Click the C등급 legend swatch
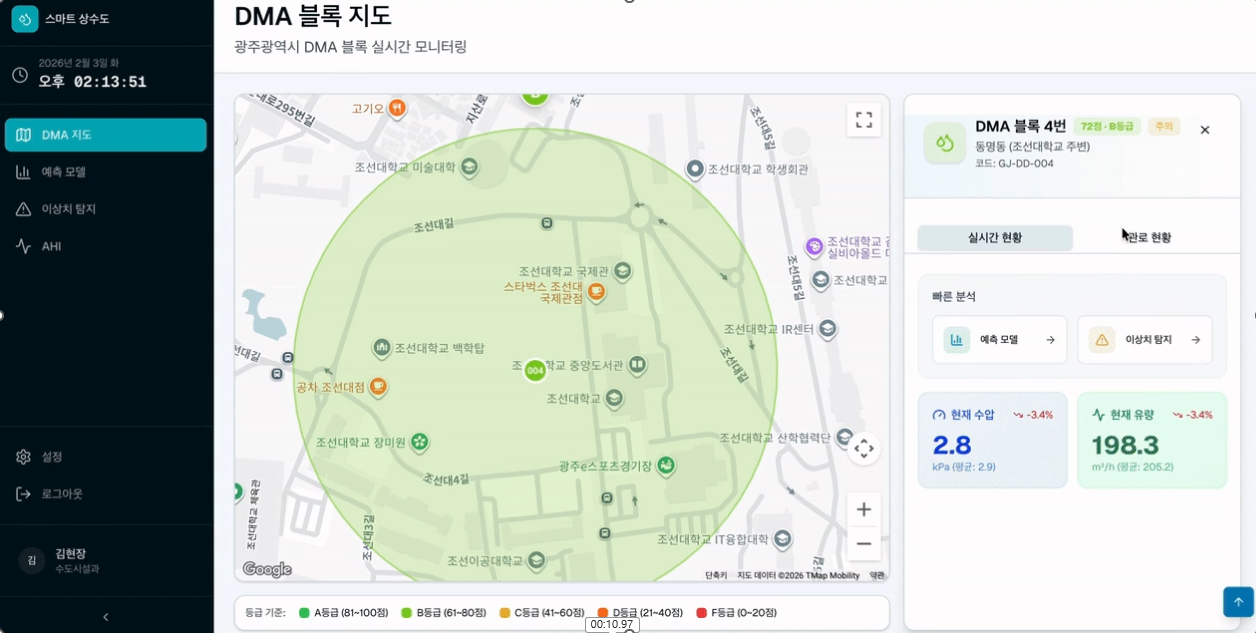This screenshot has width=1256, height=633. (505, 613)
